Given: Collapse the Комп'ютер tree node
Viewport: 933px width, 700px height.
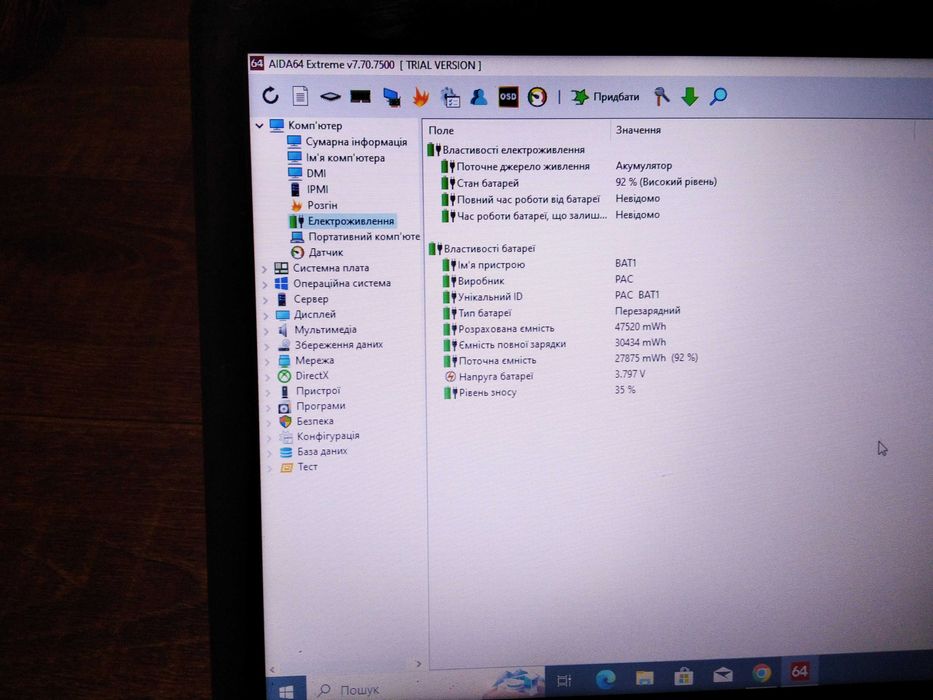Looking at the screenshot, I should (x=259, y=126).
